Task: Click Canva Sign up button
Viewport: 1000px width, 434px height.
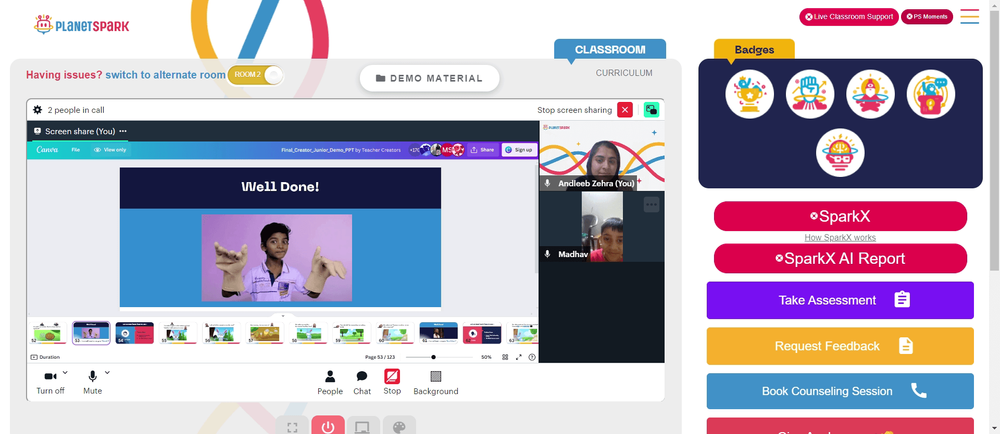Action: pyautogui.click(x=518, y=150)
